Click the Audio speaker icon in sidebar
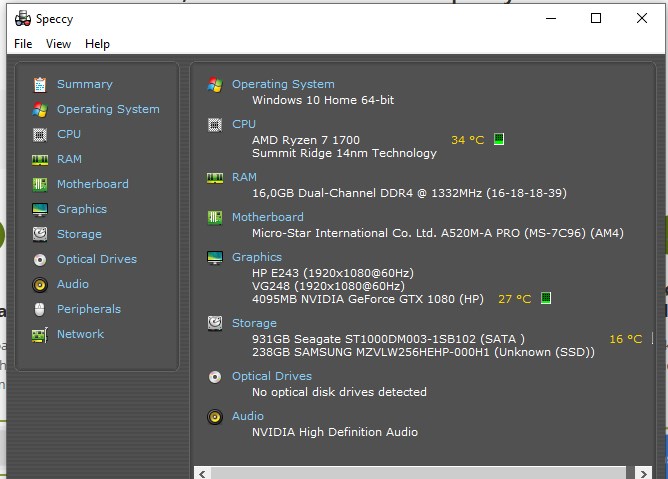 tap(40, 285)
